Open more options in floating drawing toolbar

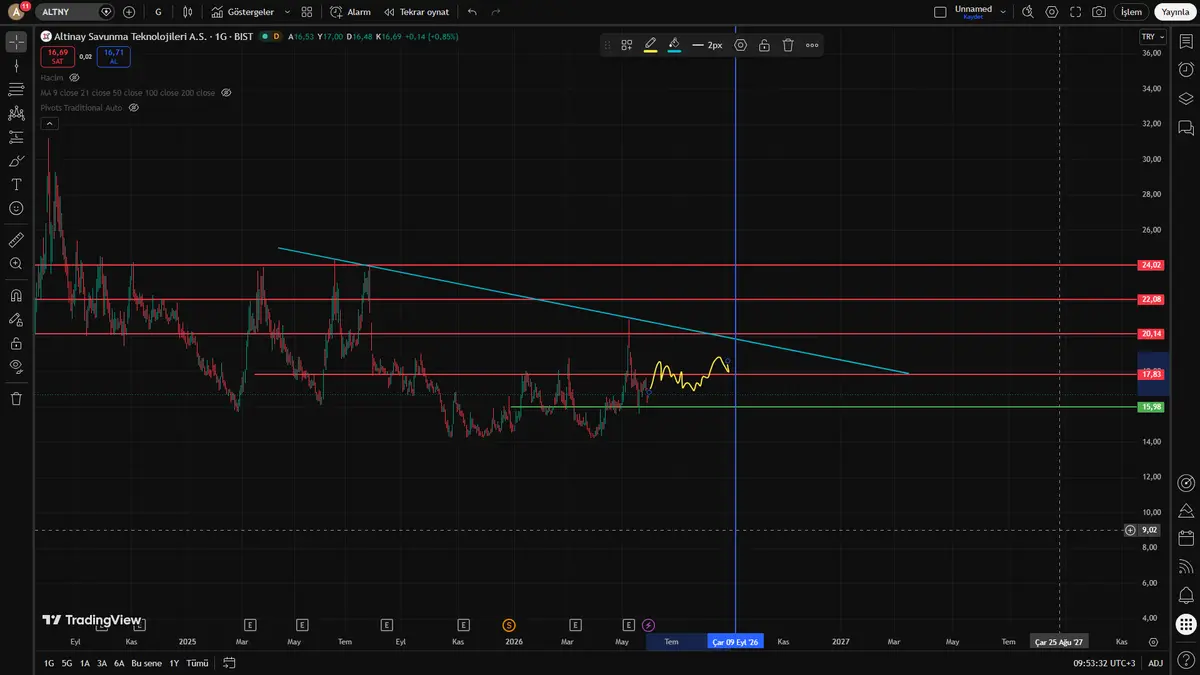(x=812, y=45)
